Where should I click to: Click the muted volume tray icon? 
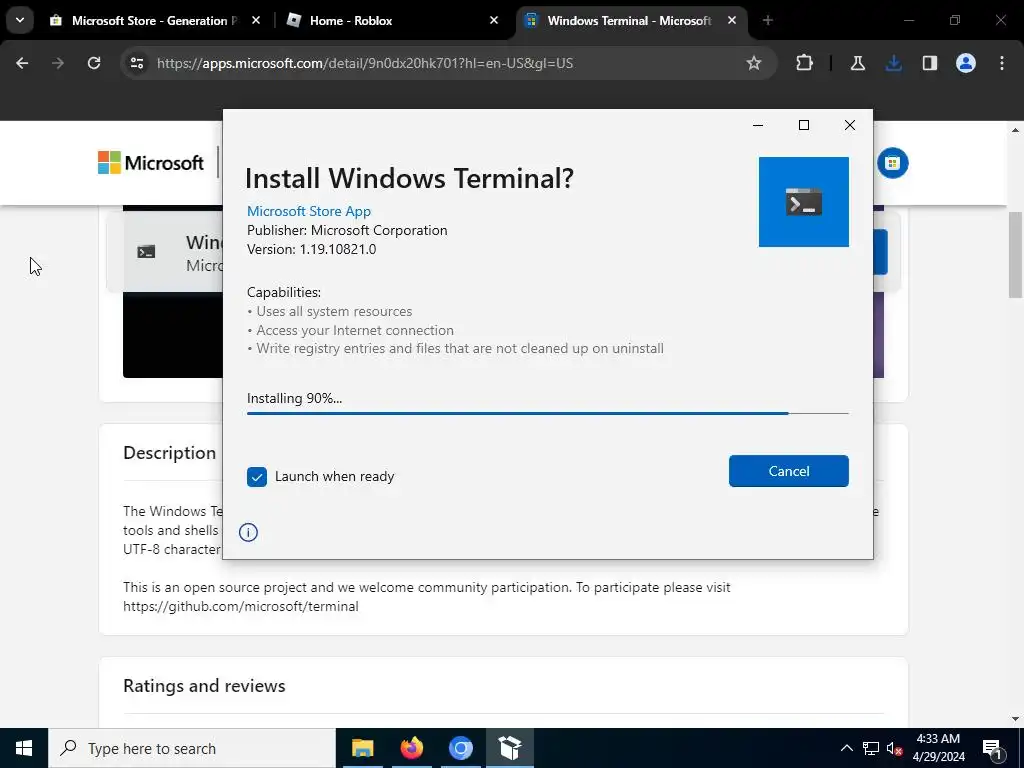(895, 748)
